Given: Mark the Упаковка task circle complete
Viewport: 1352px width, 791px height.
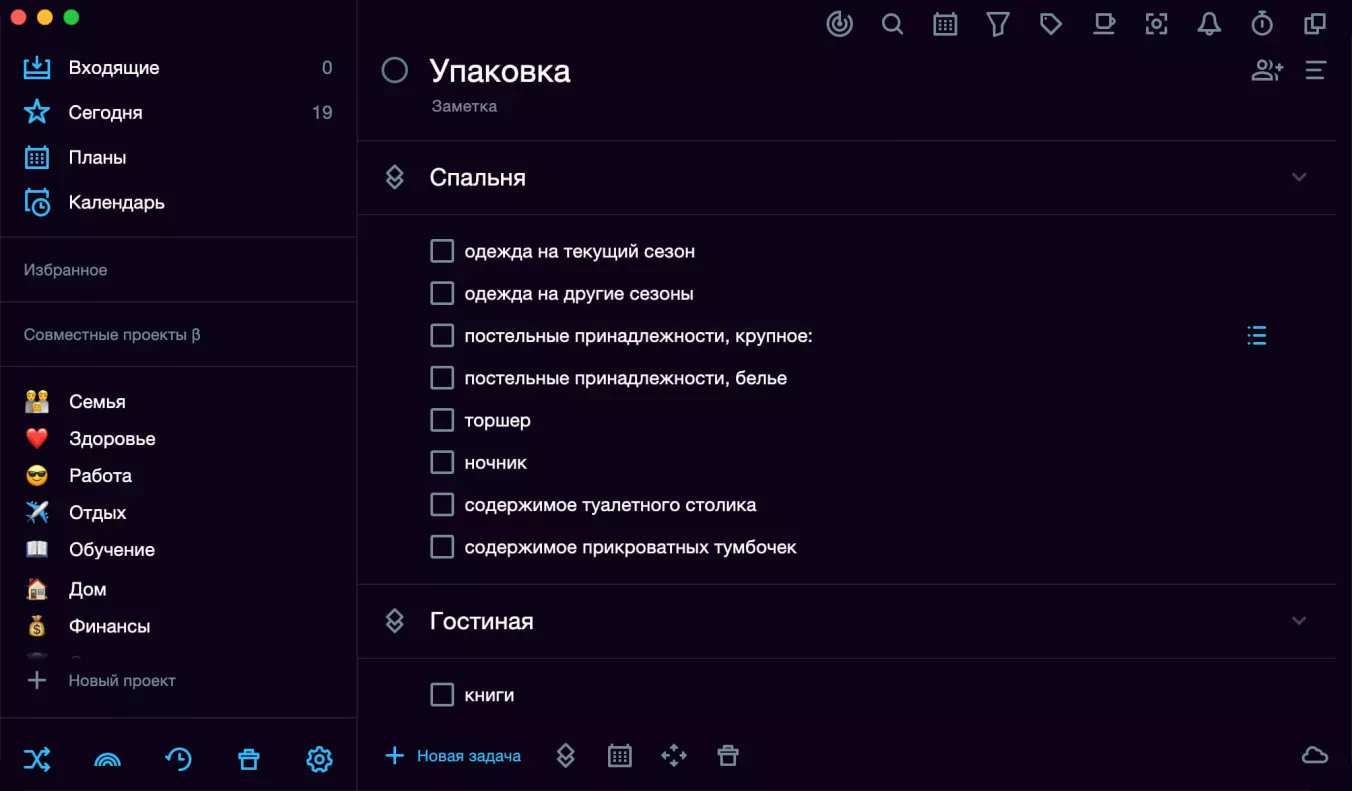Looking at the screenshot, I should pos(395,70).
